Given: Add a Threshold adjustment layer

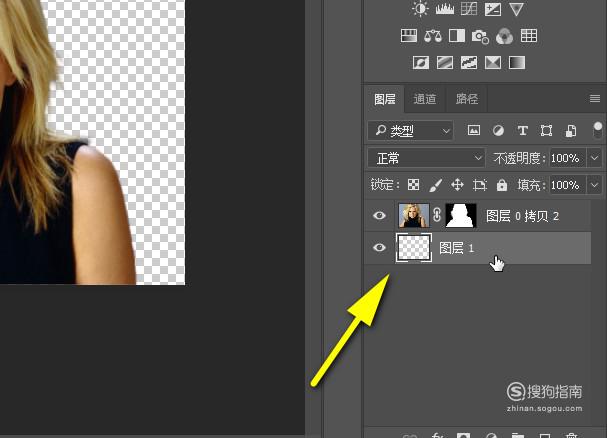Looking at the screenshot, I should click(469, 62).
